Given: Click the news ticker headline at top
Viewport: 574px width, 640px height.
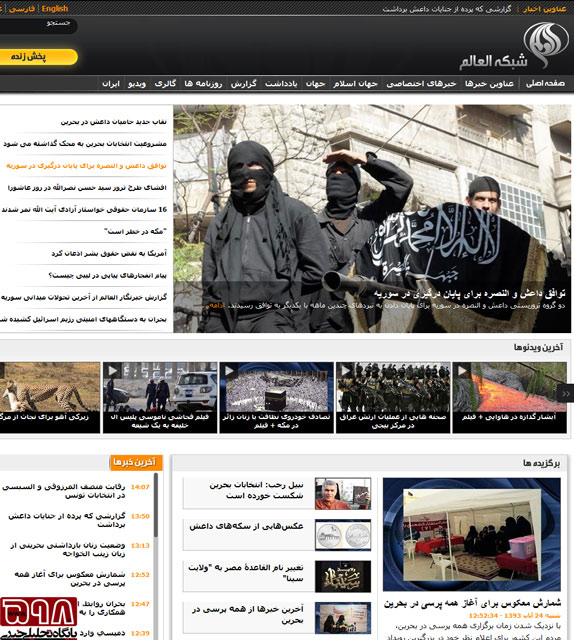Looking at the screenshot, I should [447, 9].
